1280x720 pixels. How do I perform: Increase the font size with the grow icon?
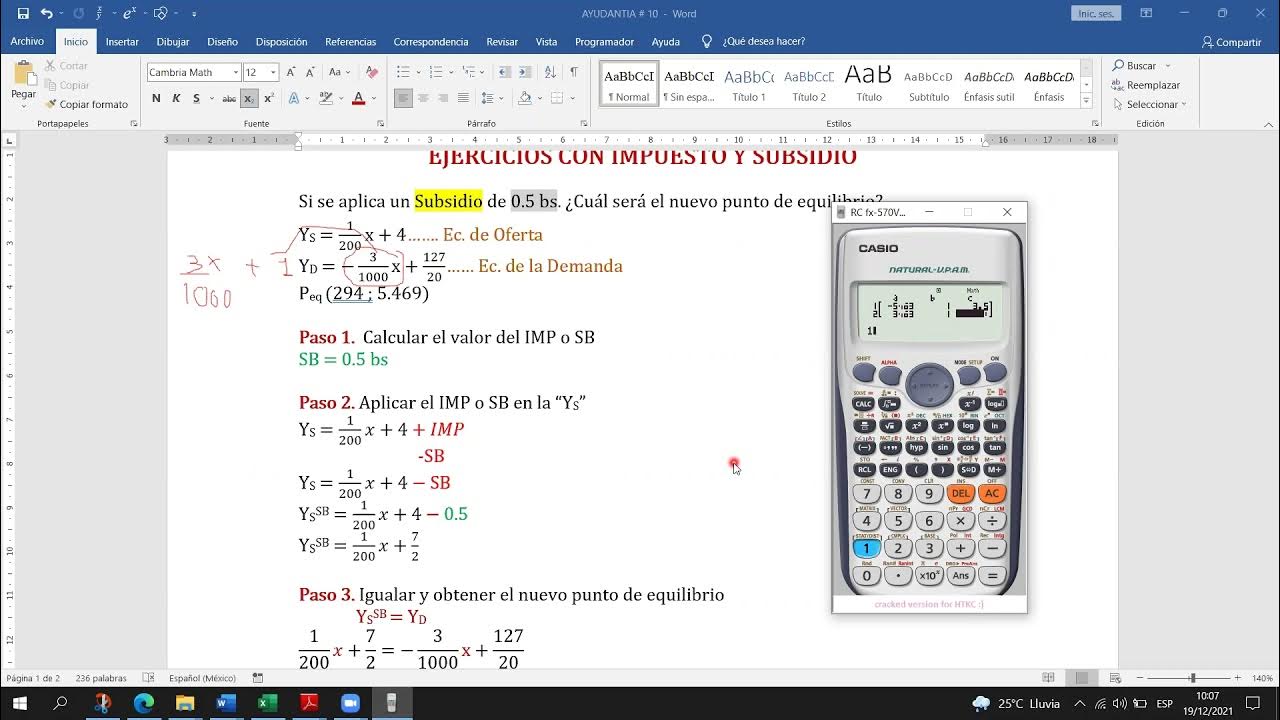pyautogui.click(x=291, y=72)
